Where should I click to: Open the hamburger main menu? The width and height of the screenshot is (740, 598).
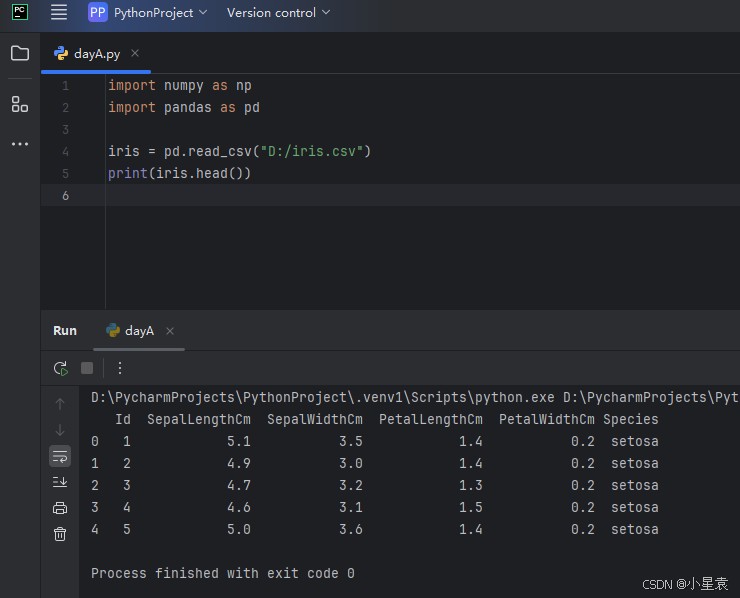click(x=59, y=13)
